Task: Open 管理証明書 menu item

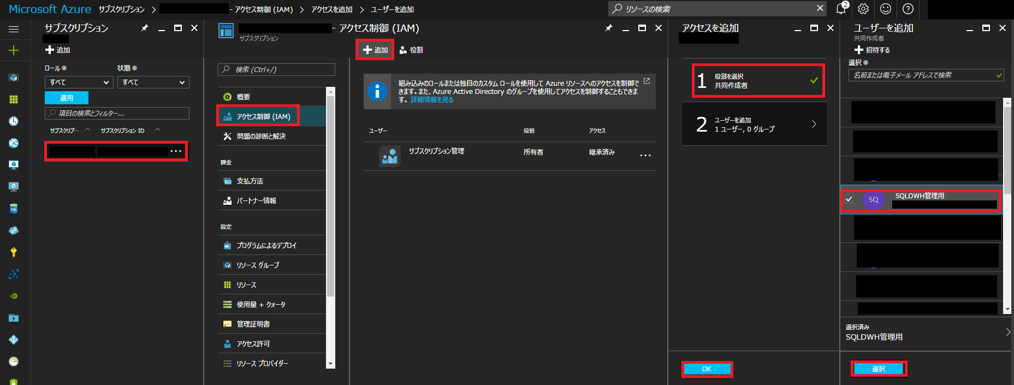Action: [271, 324]
